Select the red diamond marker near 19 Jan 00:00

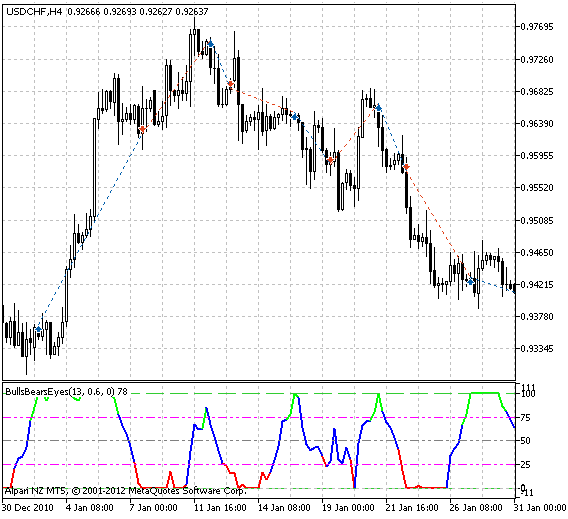pyautogui.click(x=330, y=160)
